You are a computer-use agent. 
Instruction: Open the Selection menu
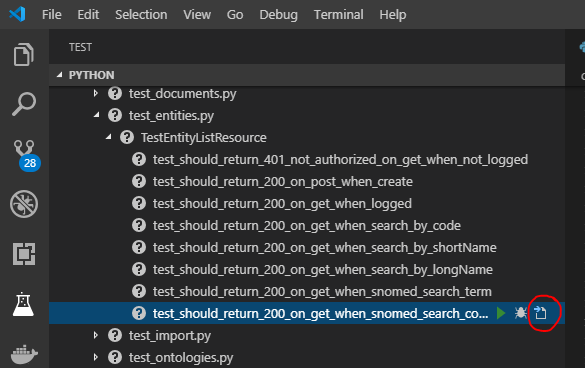[x=141, y=15]
